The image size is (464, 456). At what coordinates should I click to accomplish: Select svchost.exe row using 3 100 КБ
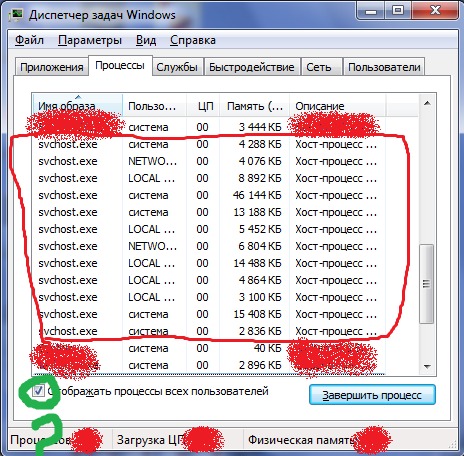click(x=209, y=297)
